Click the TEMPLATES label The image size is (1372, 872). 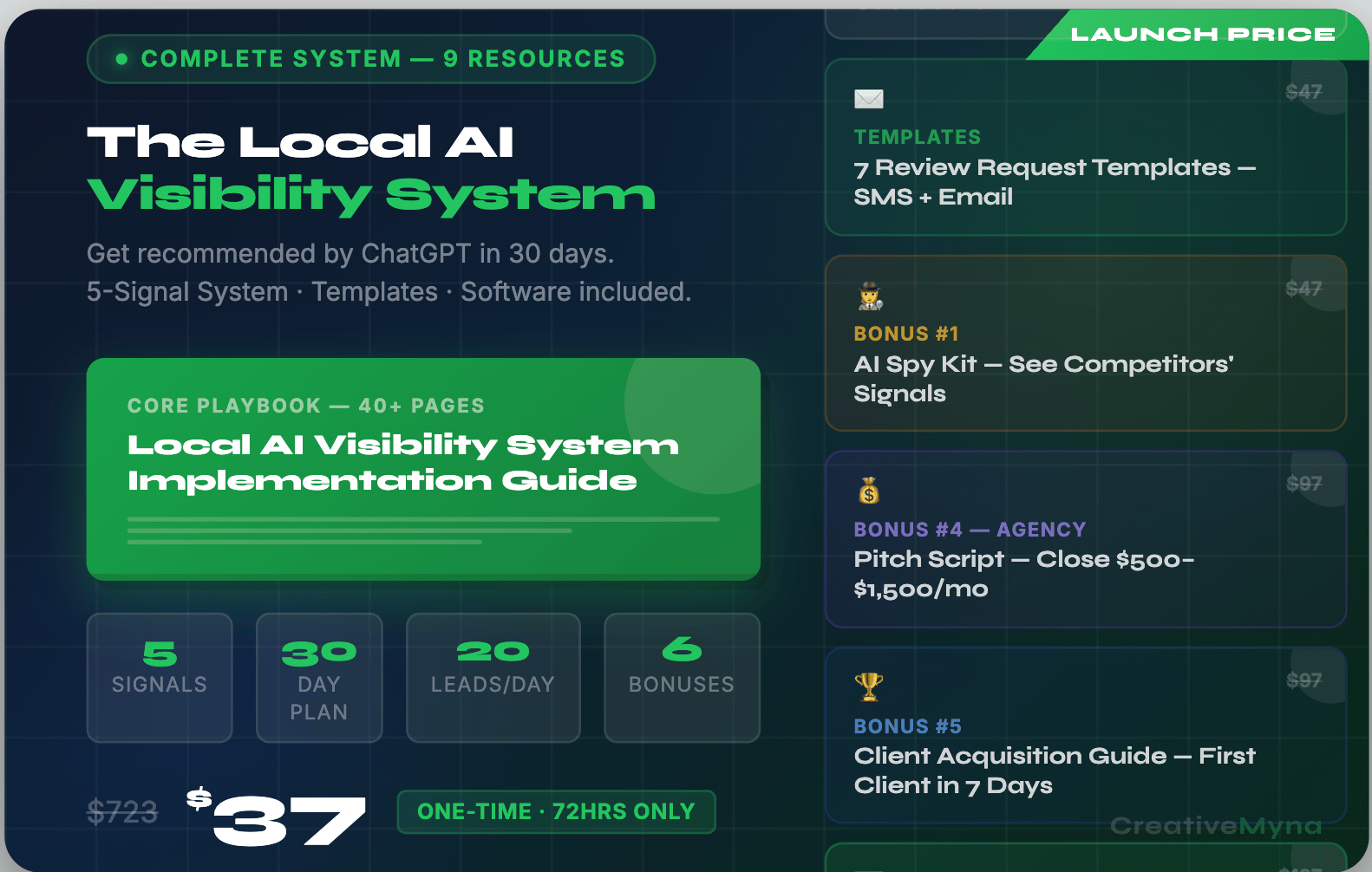(918, 137)
